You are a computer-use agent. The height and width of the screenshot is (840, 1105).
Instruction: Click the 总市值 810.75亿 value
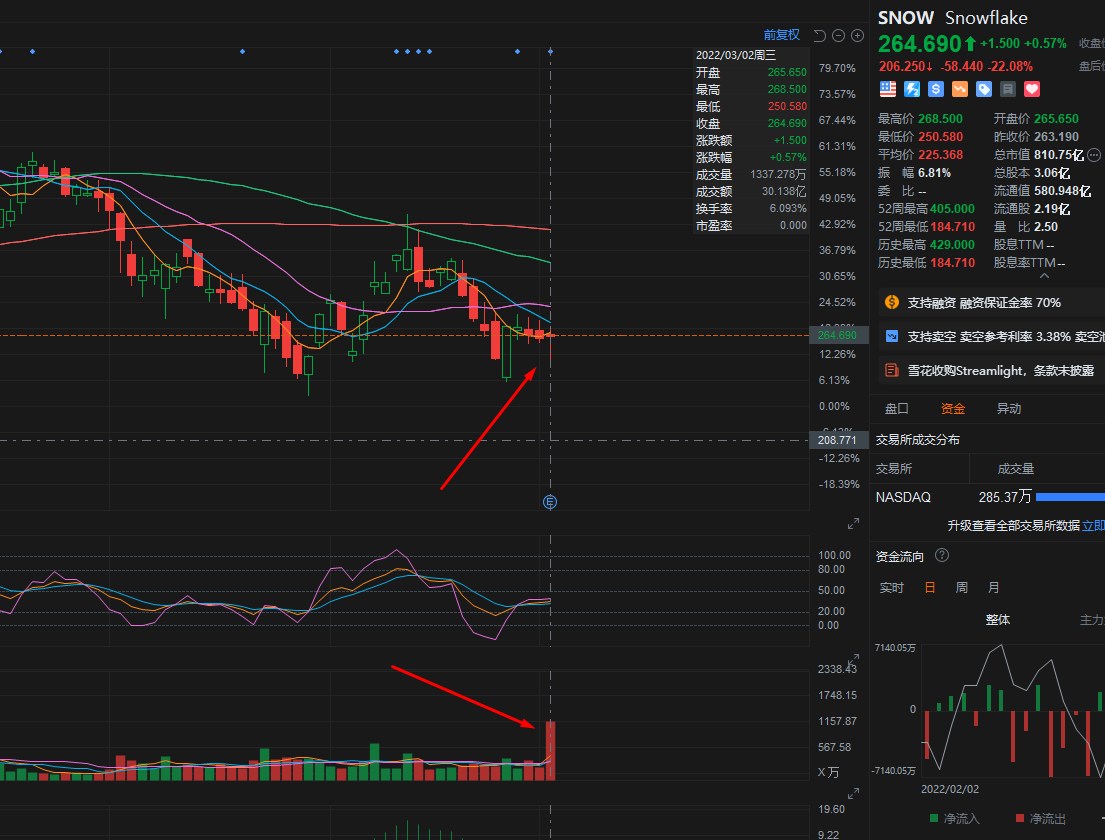coord(1058,155)
